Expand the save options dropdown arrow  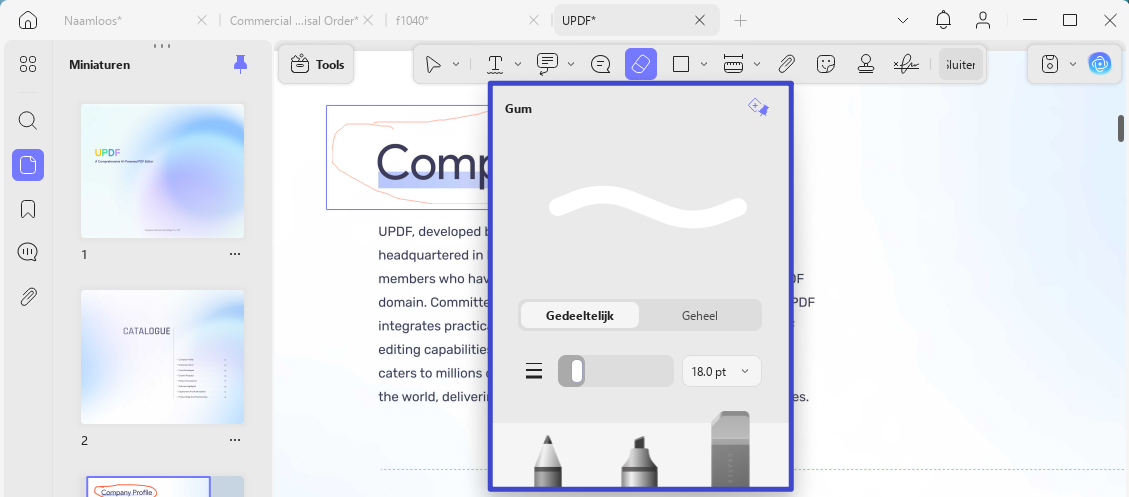pyautogui.click(x=1073, y=64)
